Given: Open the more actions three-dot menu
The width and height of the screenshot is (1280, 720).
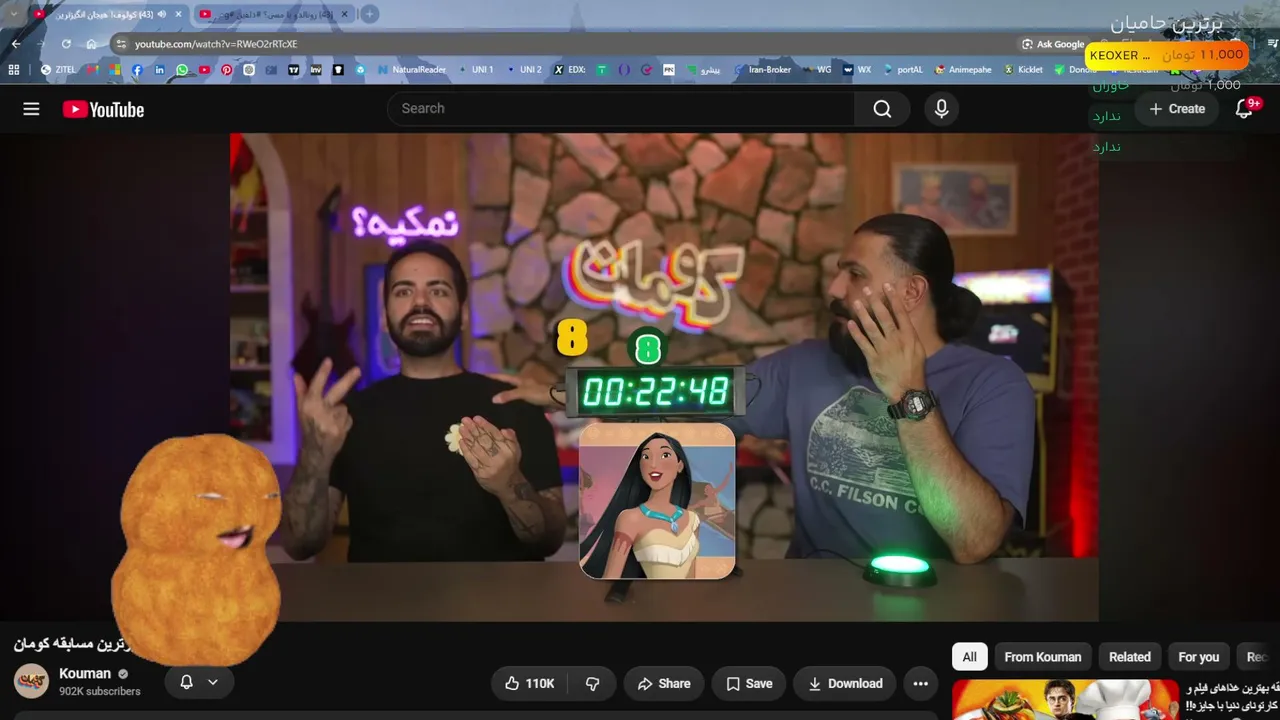Looking at the screenshot, I should pos(921,684).
